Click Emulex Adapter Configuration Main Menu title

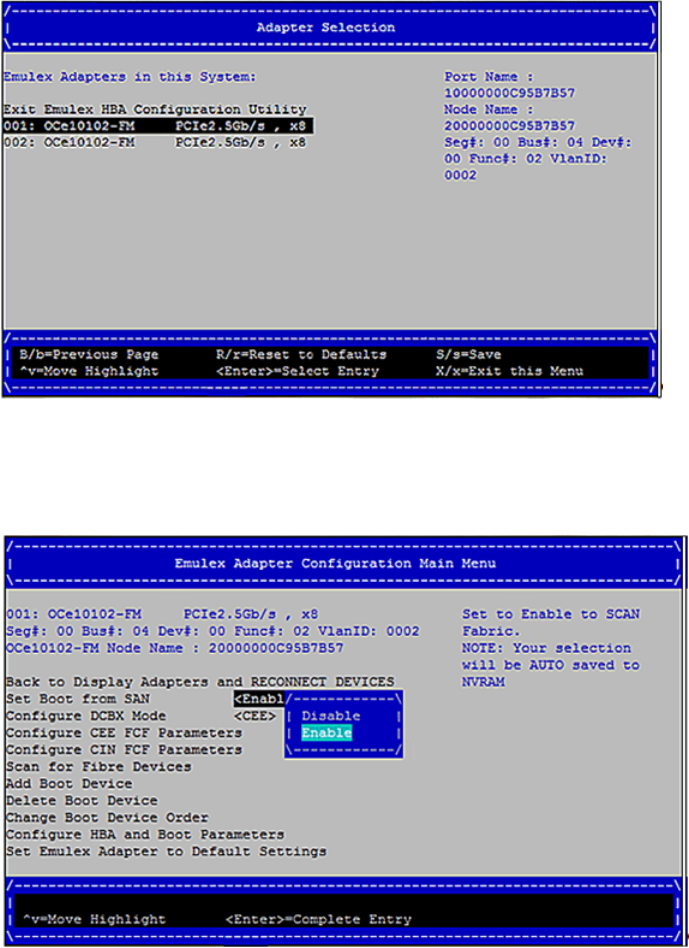click(335, 563)
